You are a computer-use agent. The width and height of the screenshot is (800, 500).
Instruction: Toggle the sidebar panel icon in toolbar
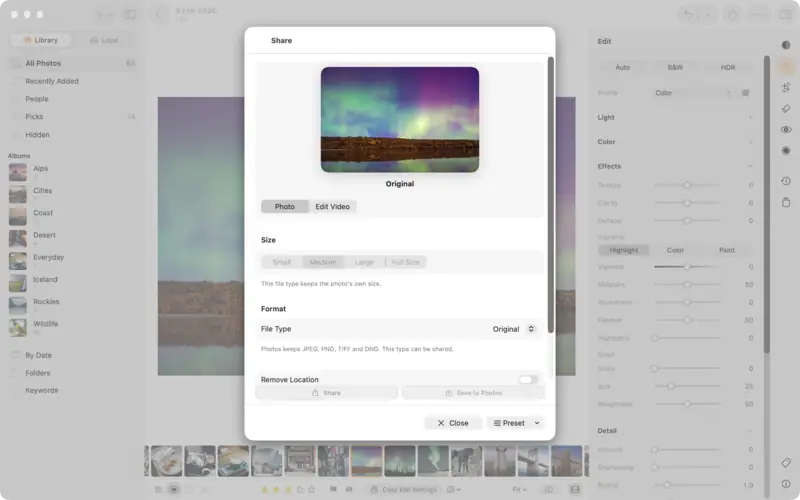pyautogui.click(x=131, y=14)
